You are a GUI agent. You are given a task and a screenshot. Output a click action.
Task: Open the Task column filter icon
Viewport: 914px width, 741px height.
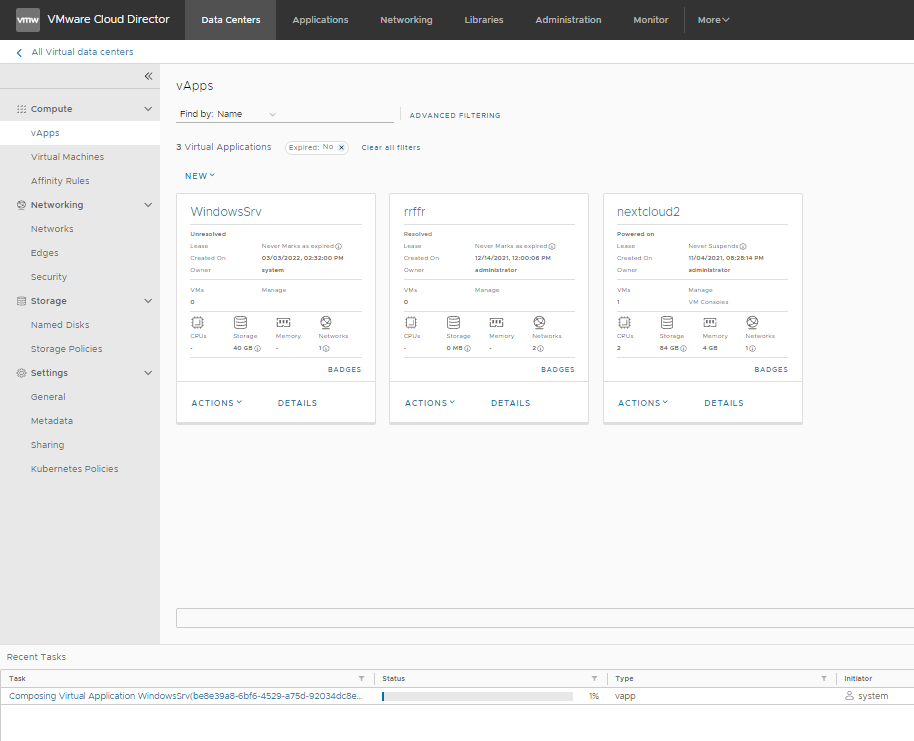click(x=362, y=678)
